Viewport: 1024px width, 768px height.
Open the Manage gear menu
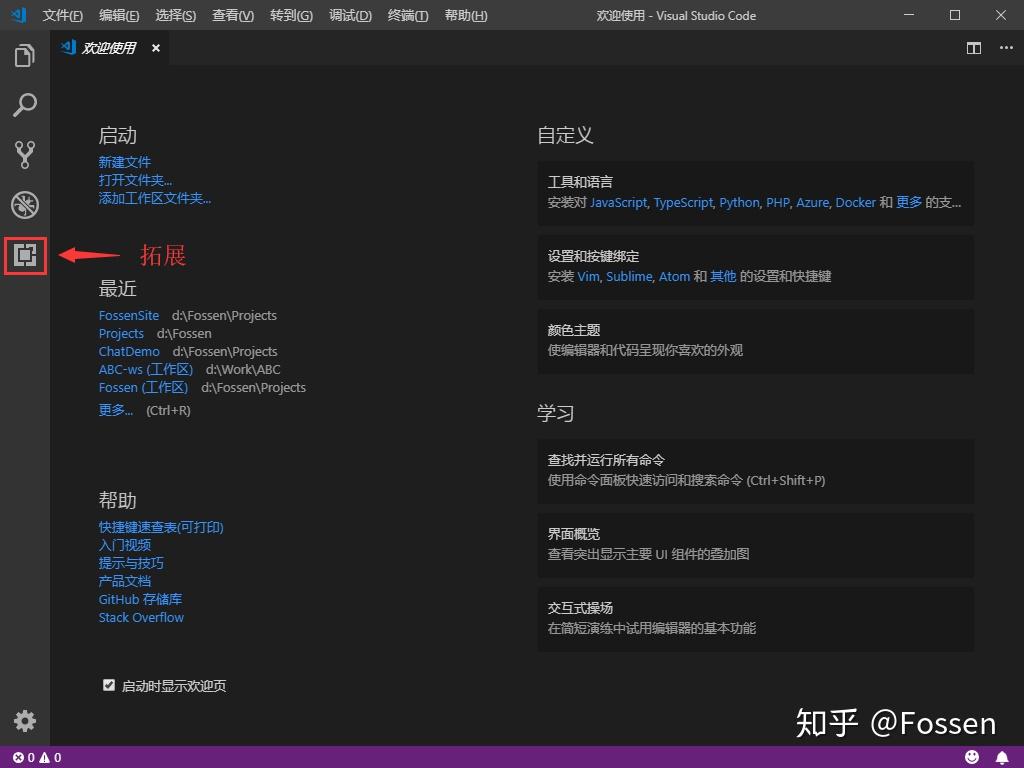[x=25, y=721]
